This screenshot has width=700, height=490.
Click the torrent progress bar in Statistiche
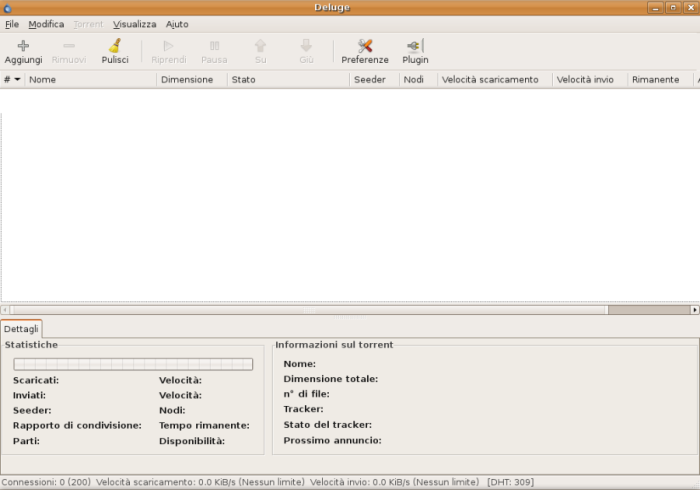tap(133, 364)
